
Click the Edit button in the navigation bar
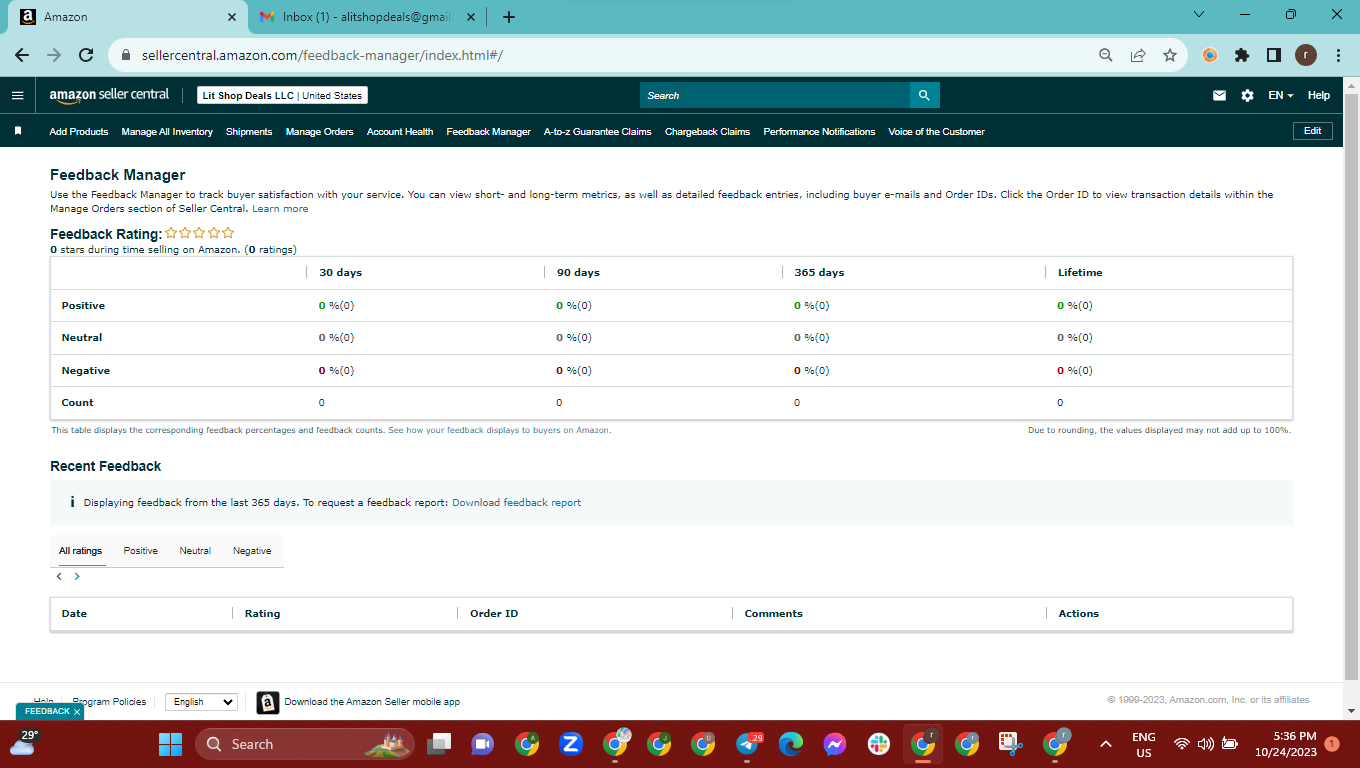click(1312, 131)
